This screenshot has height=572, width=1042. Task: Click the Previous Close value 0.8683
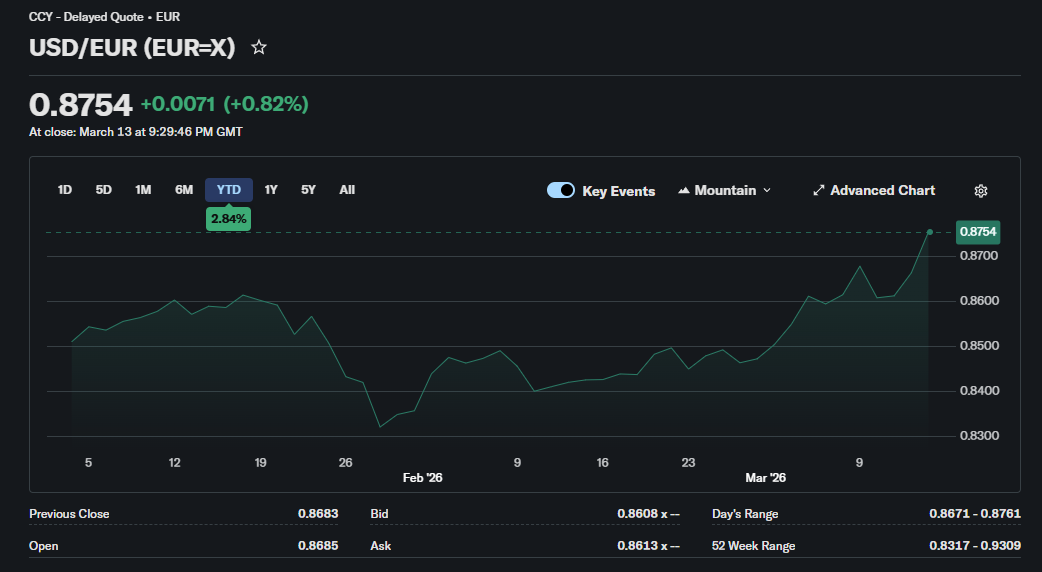pos(318,514)
